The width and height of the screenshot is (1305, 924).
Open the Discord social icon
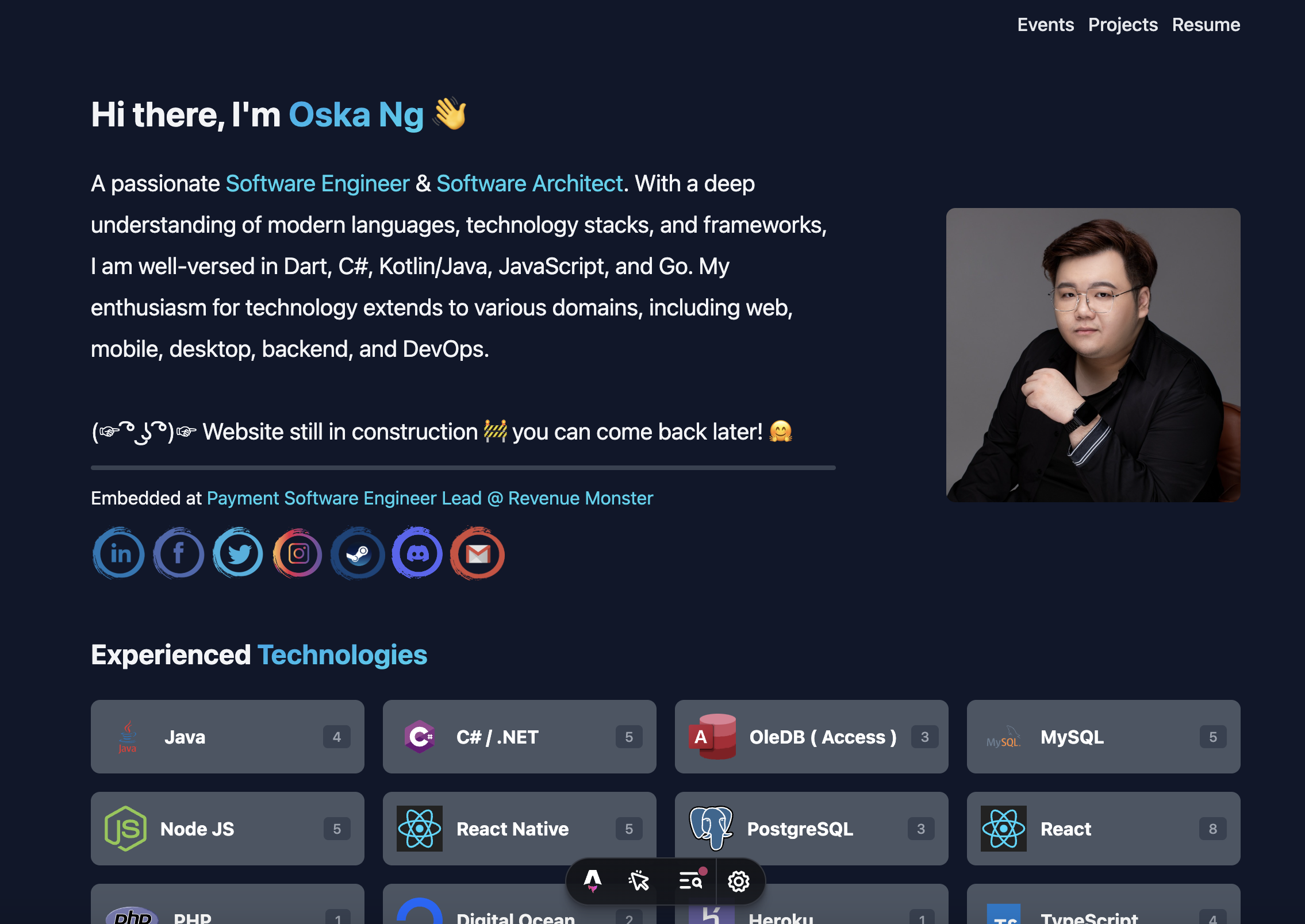click(x=417, y=553)
